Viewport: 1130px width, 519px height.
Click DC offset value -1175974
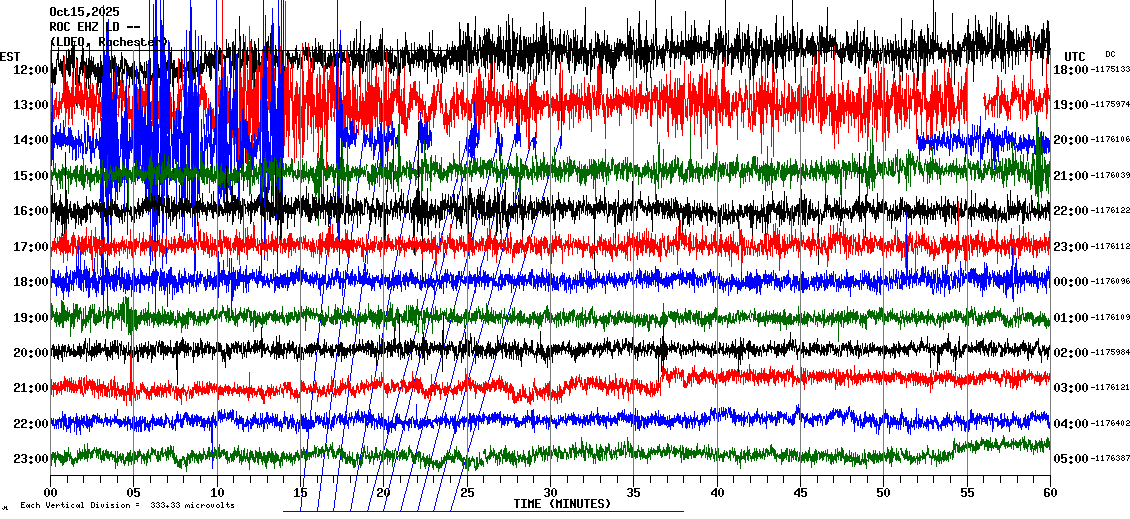1109,105
